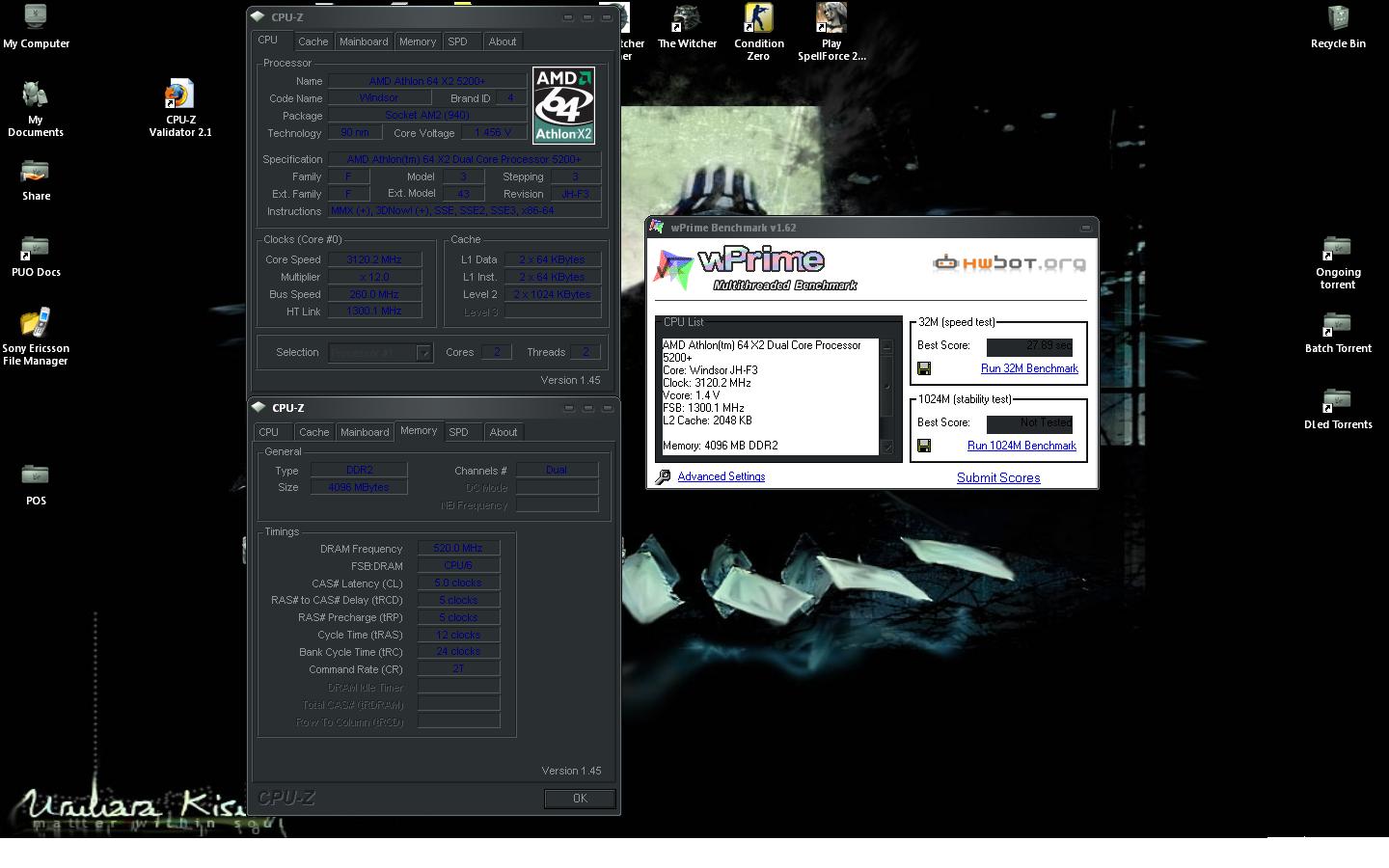This screenshot has width=1389, height=868.
Task: Open About tab in lower CPU-Z window
Action: [x=504, y=432]
